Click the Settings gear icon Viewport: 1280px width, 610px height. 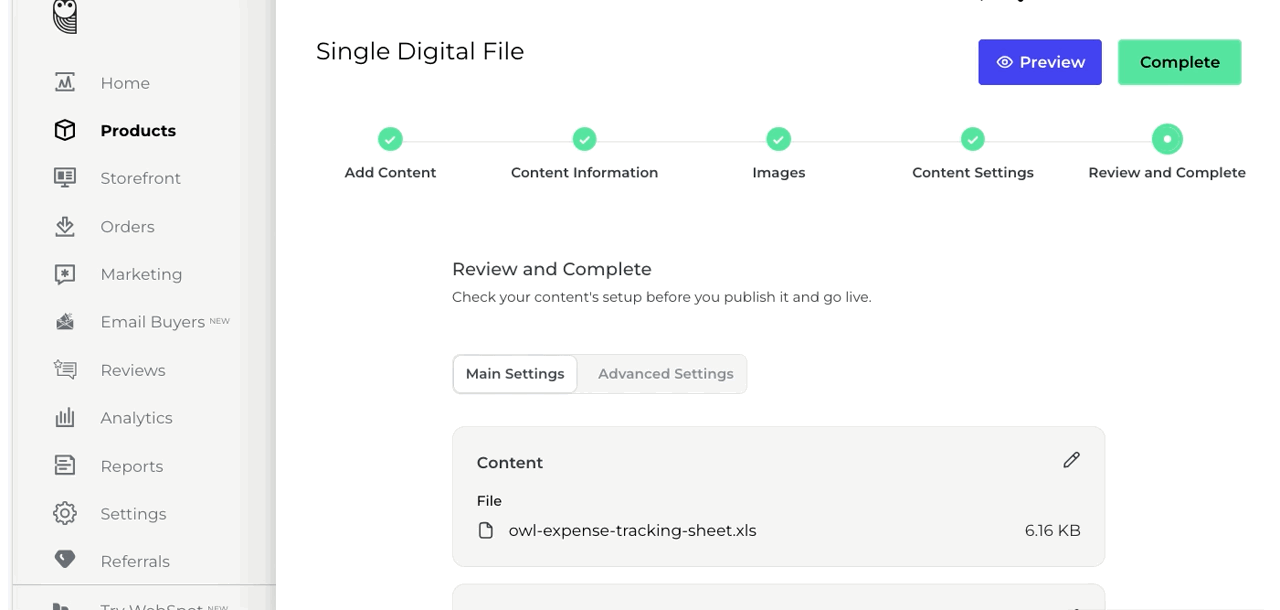(65, 514)
